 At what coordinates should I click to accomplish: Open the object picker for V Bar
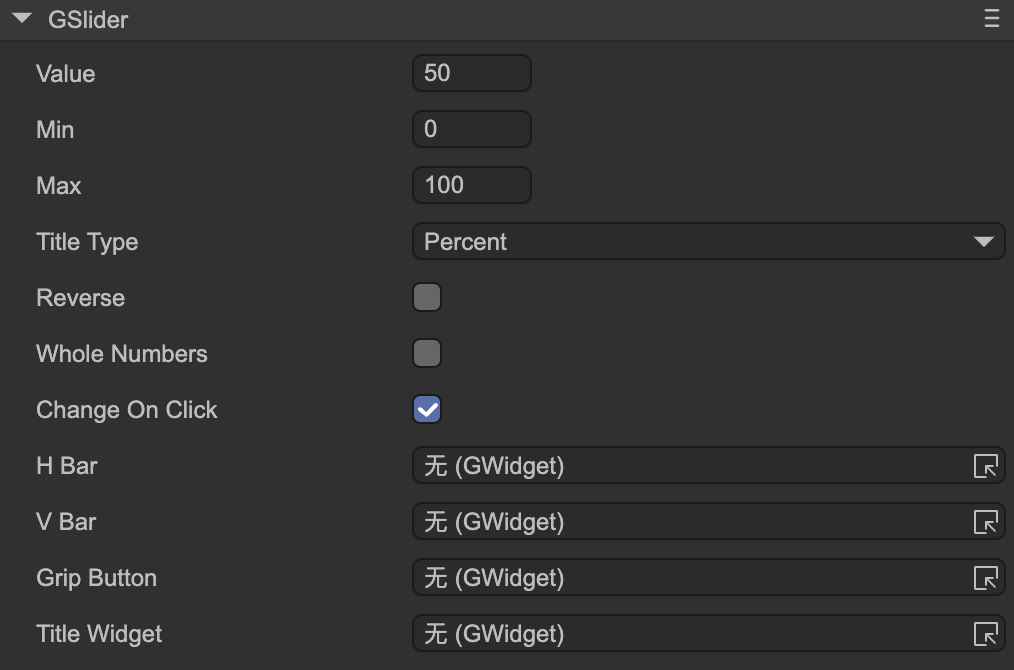(985, 522)
